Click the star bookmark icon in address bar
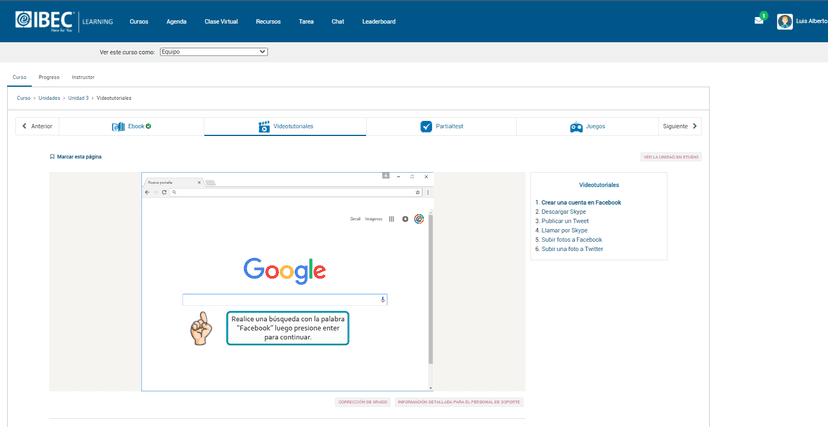Viewport: 828px width, 427px height. 418,193
